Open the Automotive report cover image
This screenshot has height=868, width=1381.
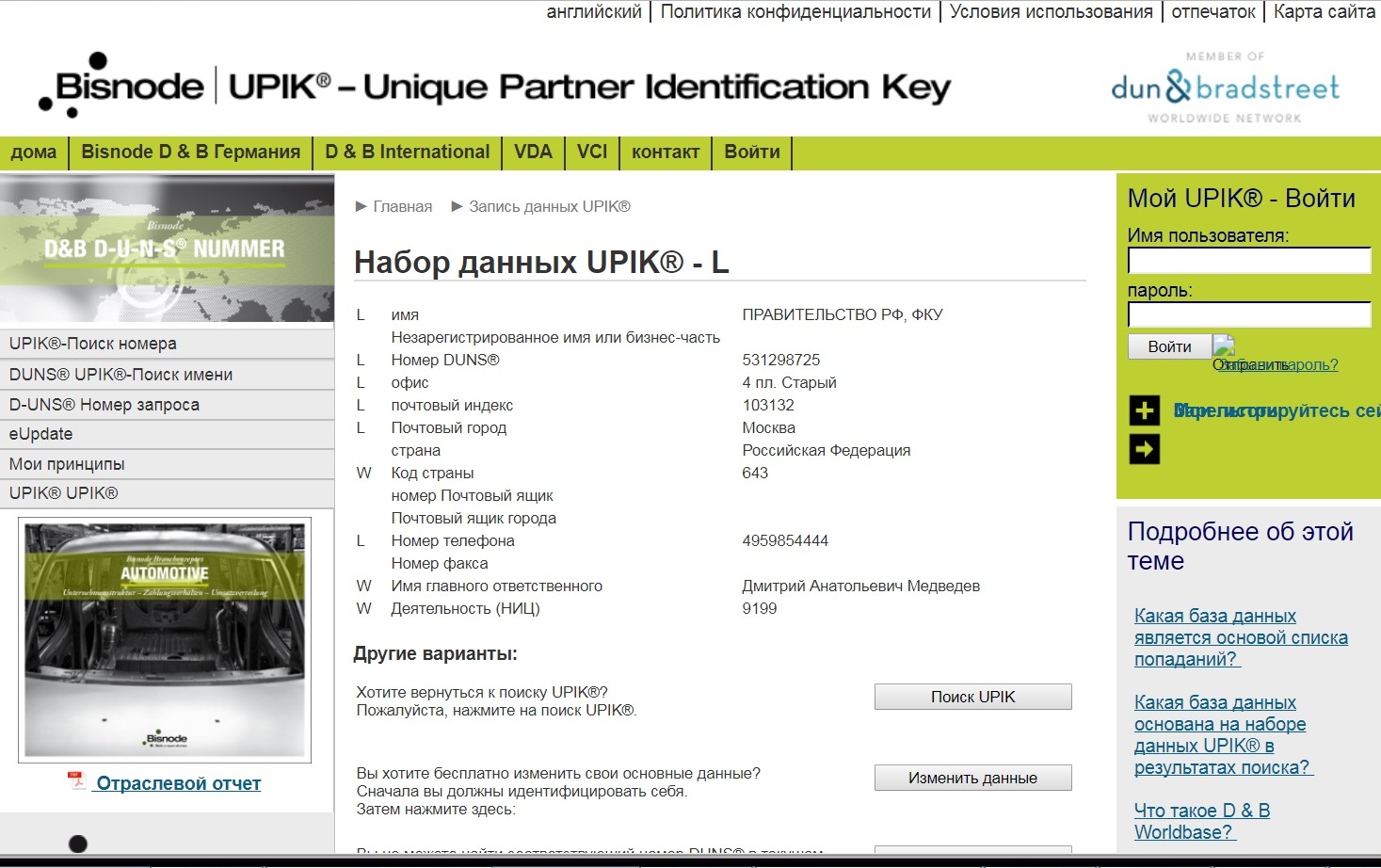(165, 640)
